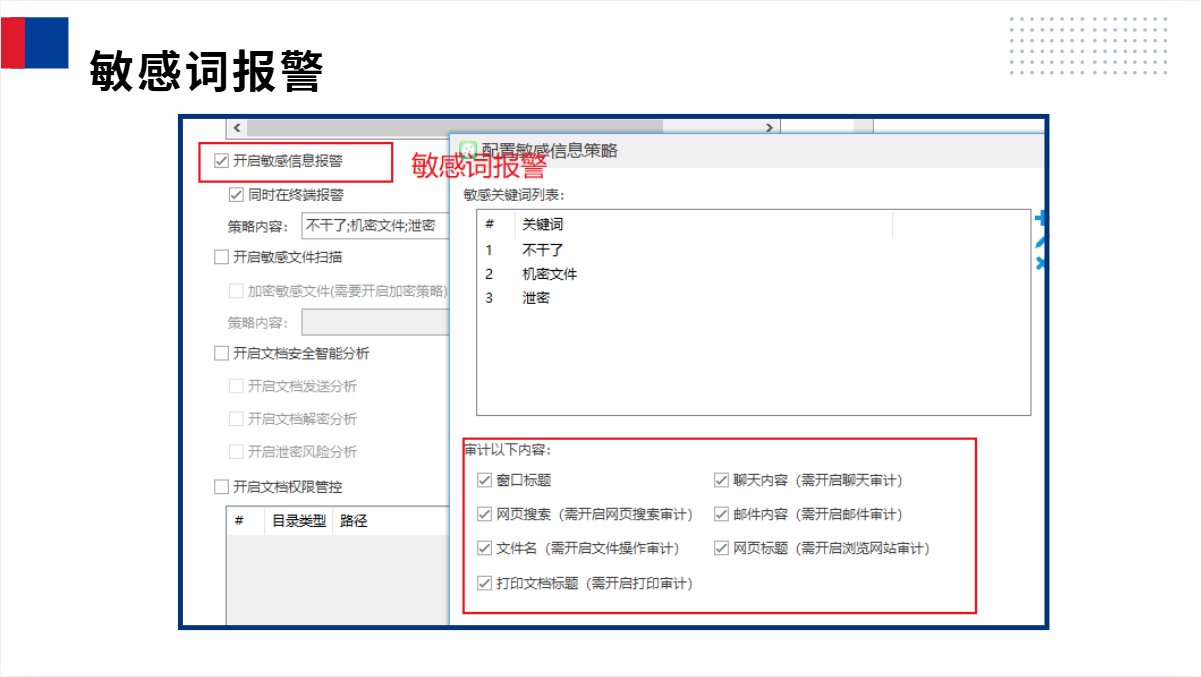Disable the 打印文档标题 audit checkbox
The width and height of the screenshot is (1201, 677).
click(x=485, y=583)
